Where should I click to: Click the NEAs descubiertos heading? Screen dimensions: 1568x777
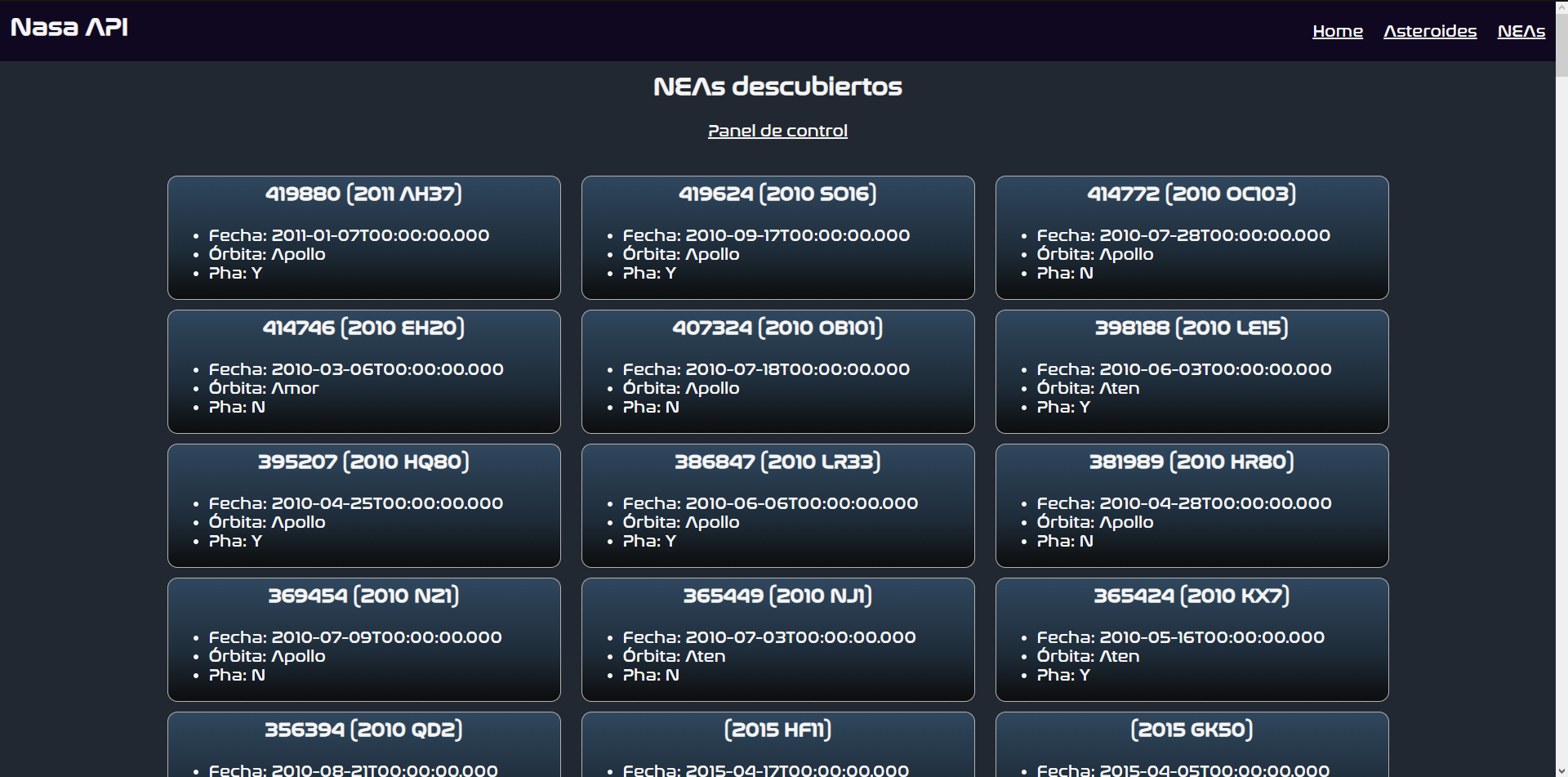[777, 86]
